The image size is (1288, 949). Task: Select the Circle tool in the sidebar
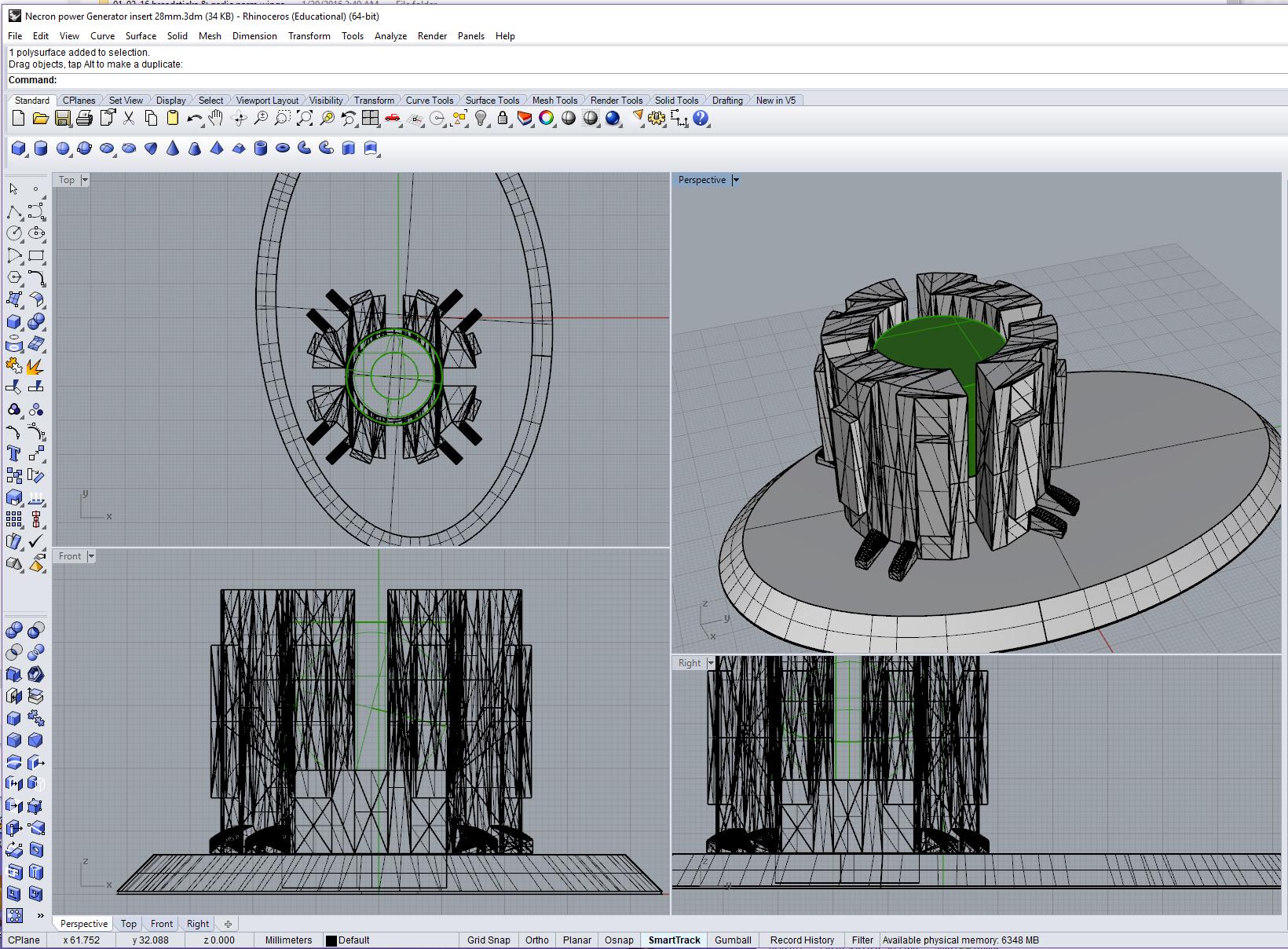click(14, 233)
